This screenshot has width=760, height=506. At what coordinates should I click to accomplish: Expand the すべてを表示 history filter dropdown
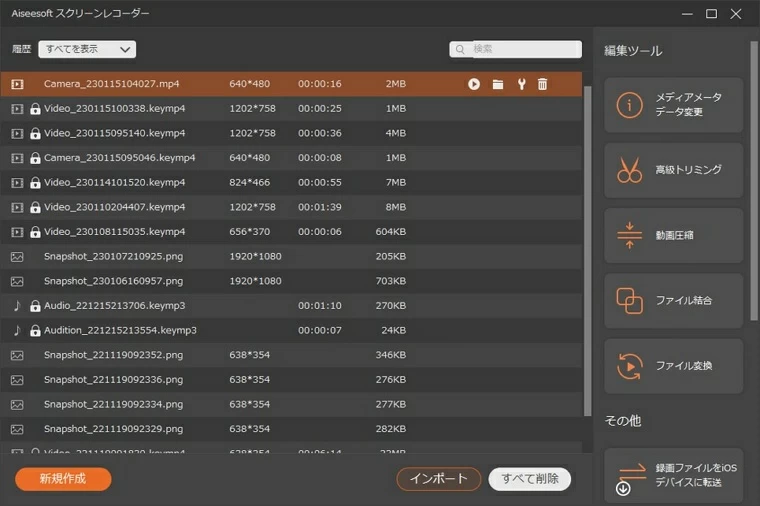87,49
